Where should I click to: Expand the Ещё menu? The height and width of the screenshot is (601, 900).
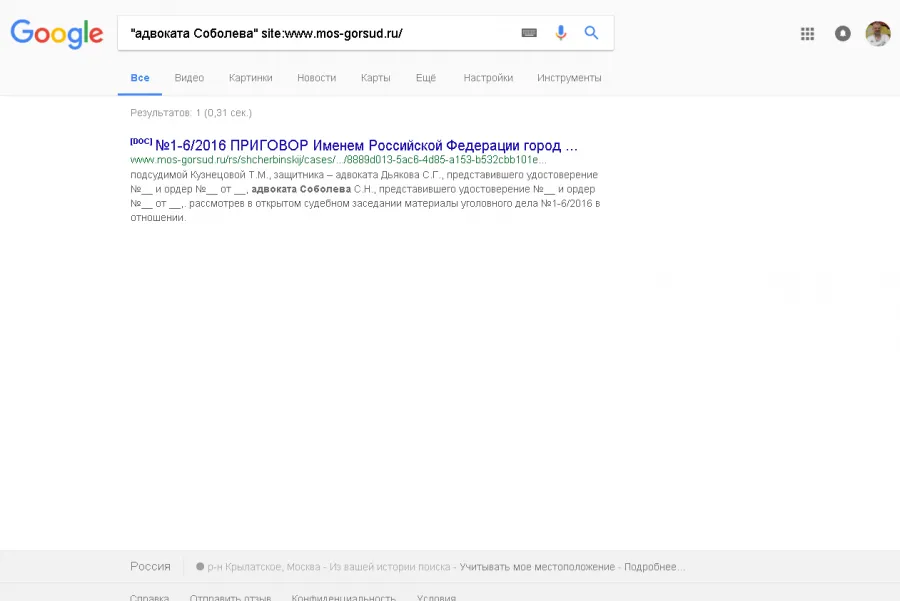[x=426, y=78]
